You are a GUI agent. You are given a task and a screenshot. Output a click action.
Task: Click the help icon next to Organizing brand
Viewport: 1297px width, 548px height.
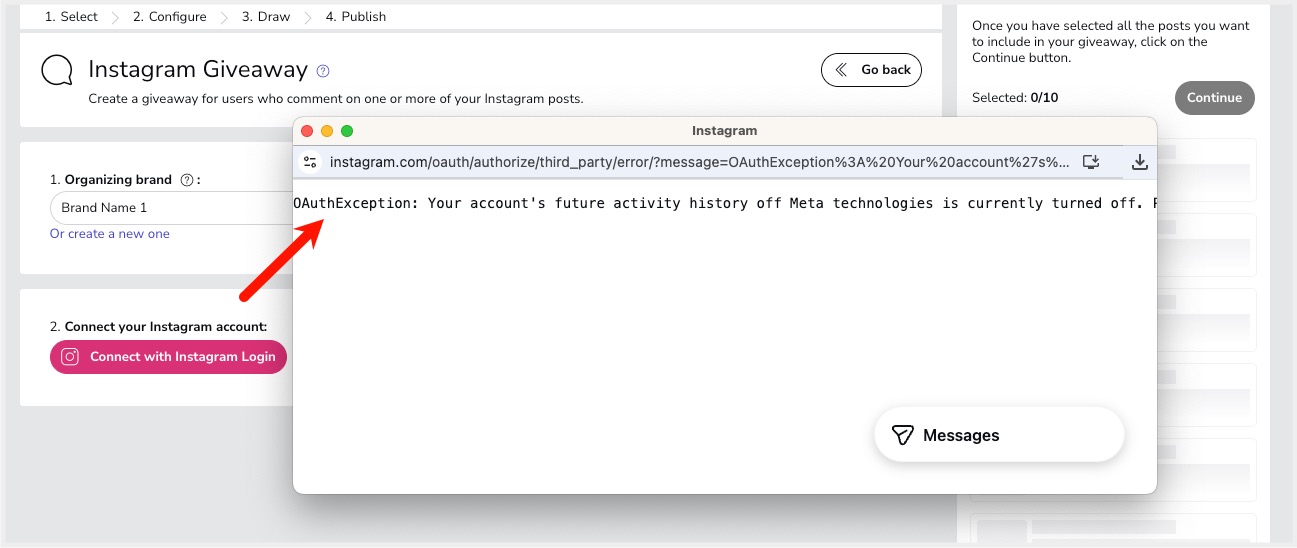click(x=186, y=180)
